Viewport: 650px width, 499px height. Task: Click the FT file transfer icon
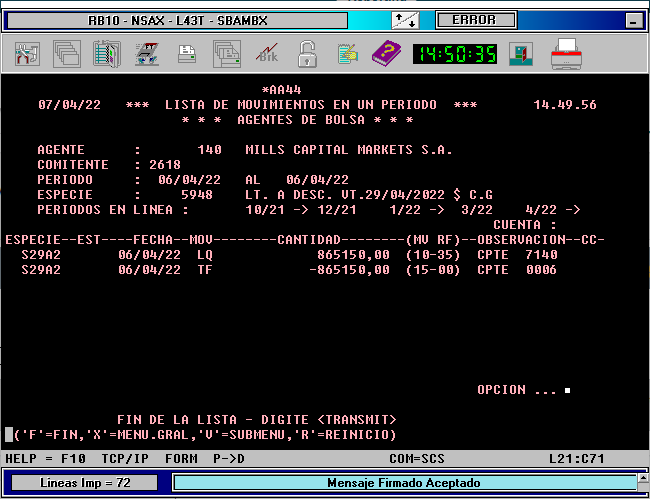[x=147, y=54]
